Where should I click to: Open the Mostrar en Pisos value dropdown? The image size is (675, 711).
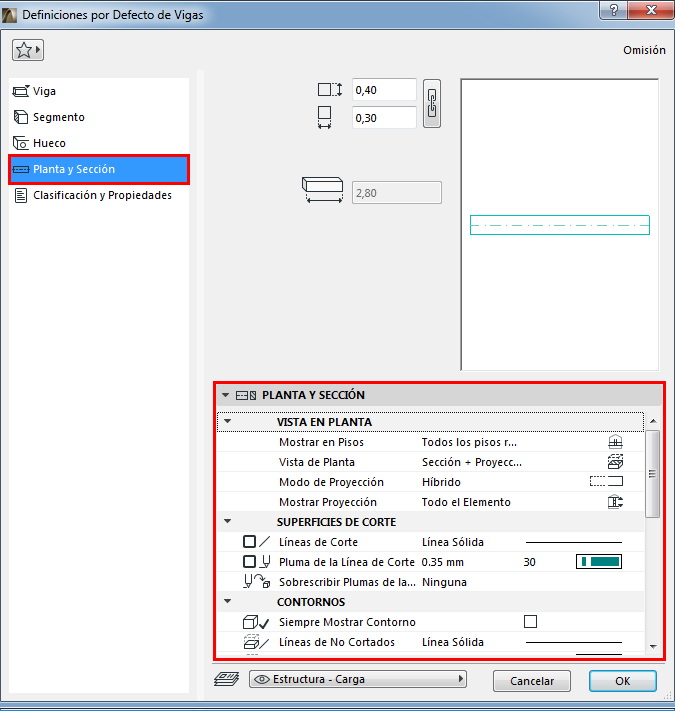(x=469, y=442)
